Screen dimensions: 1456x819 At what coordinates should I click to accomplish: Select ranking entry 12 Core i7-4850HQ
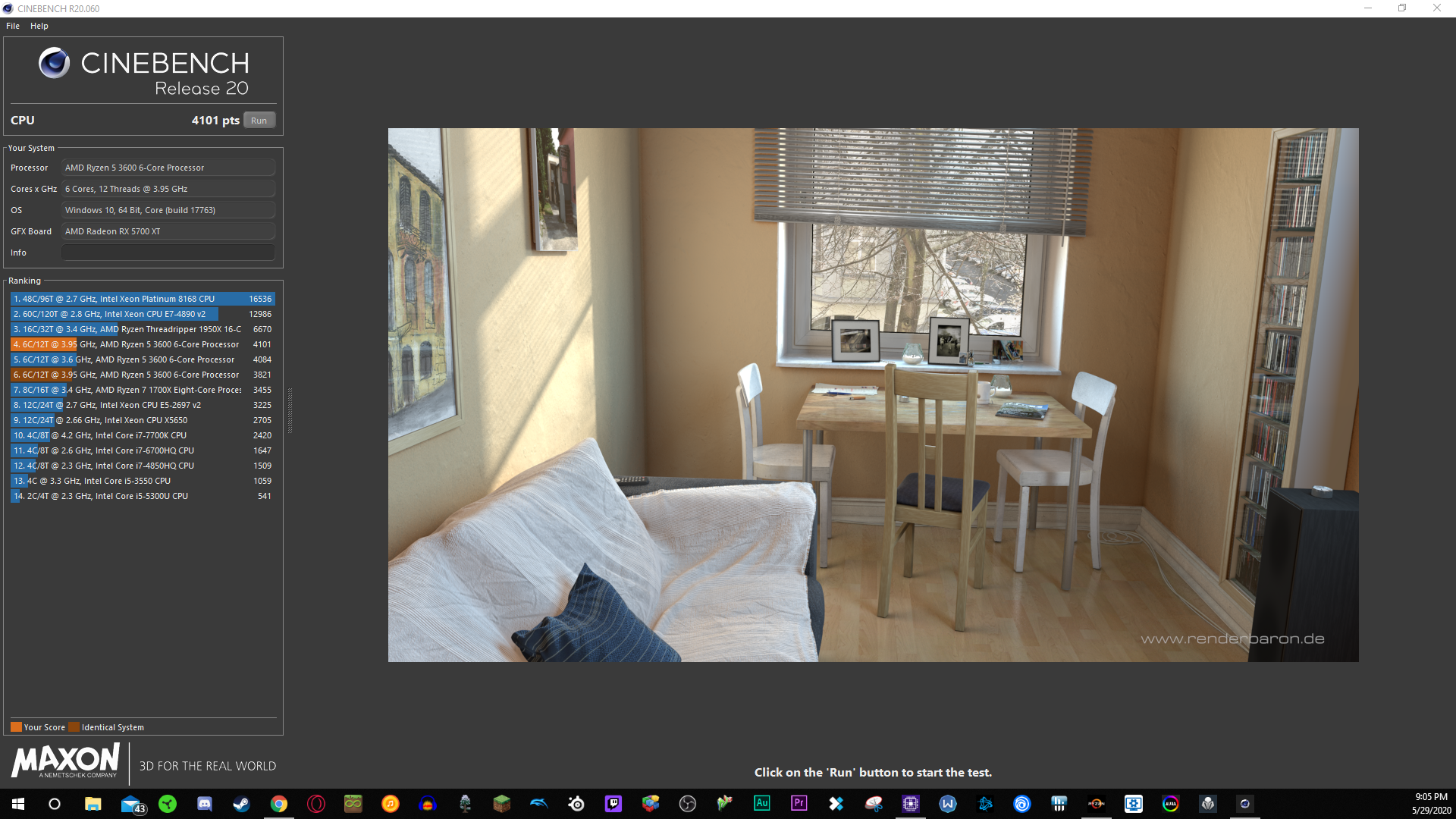pyautogui.click(x=143, y=466)
